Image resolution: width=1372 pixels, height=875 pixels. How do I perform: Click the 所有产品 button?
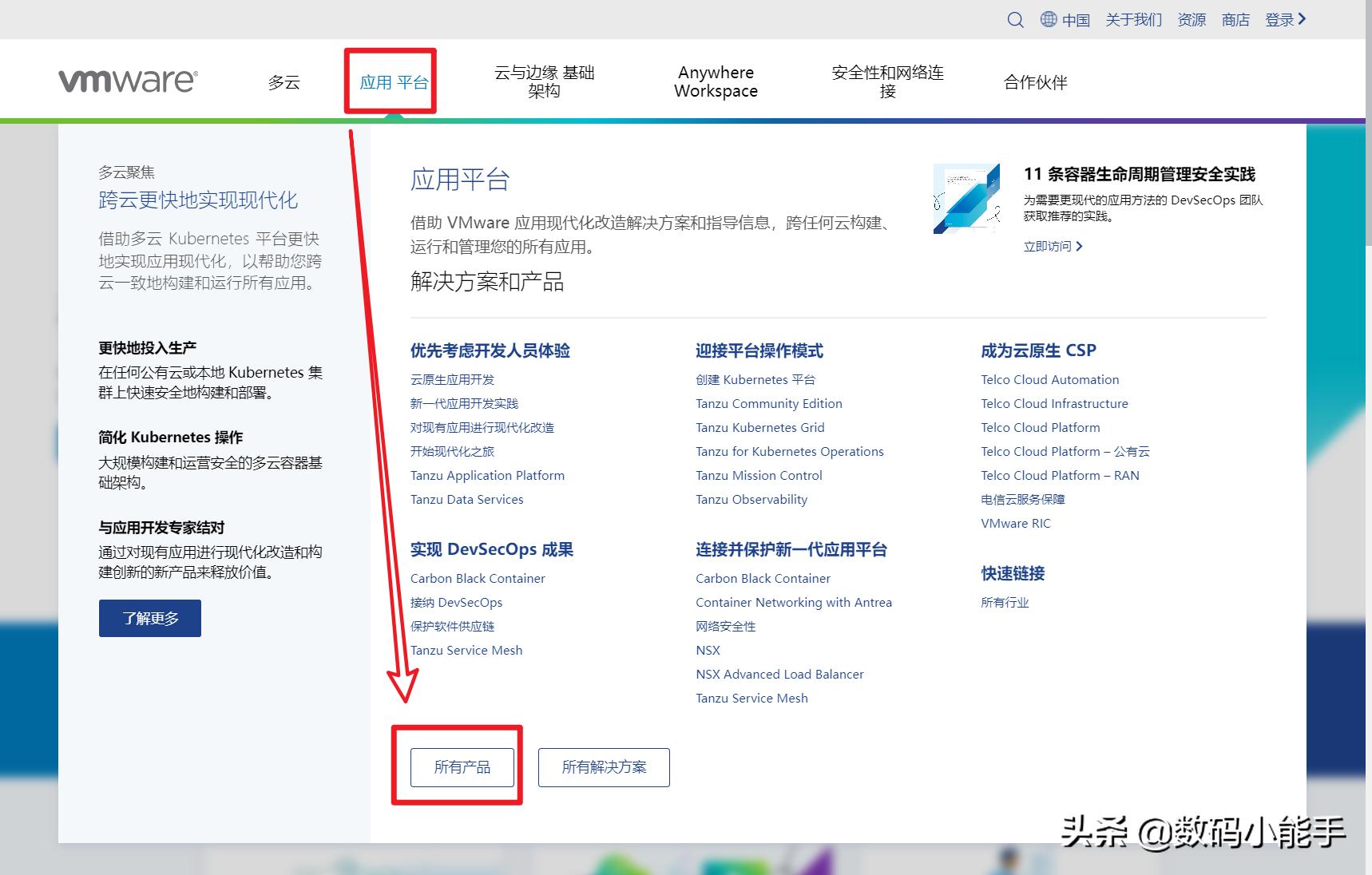pyautogui.click(x=461, y=766)
